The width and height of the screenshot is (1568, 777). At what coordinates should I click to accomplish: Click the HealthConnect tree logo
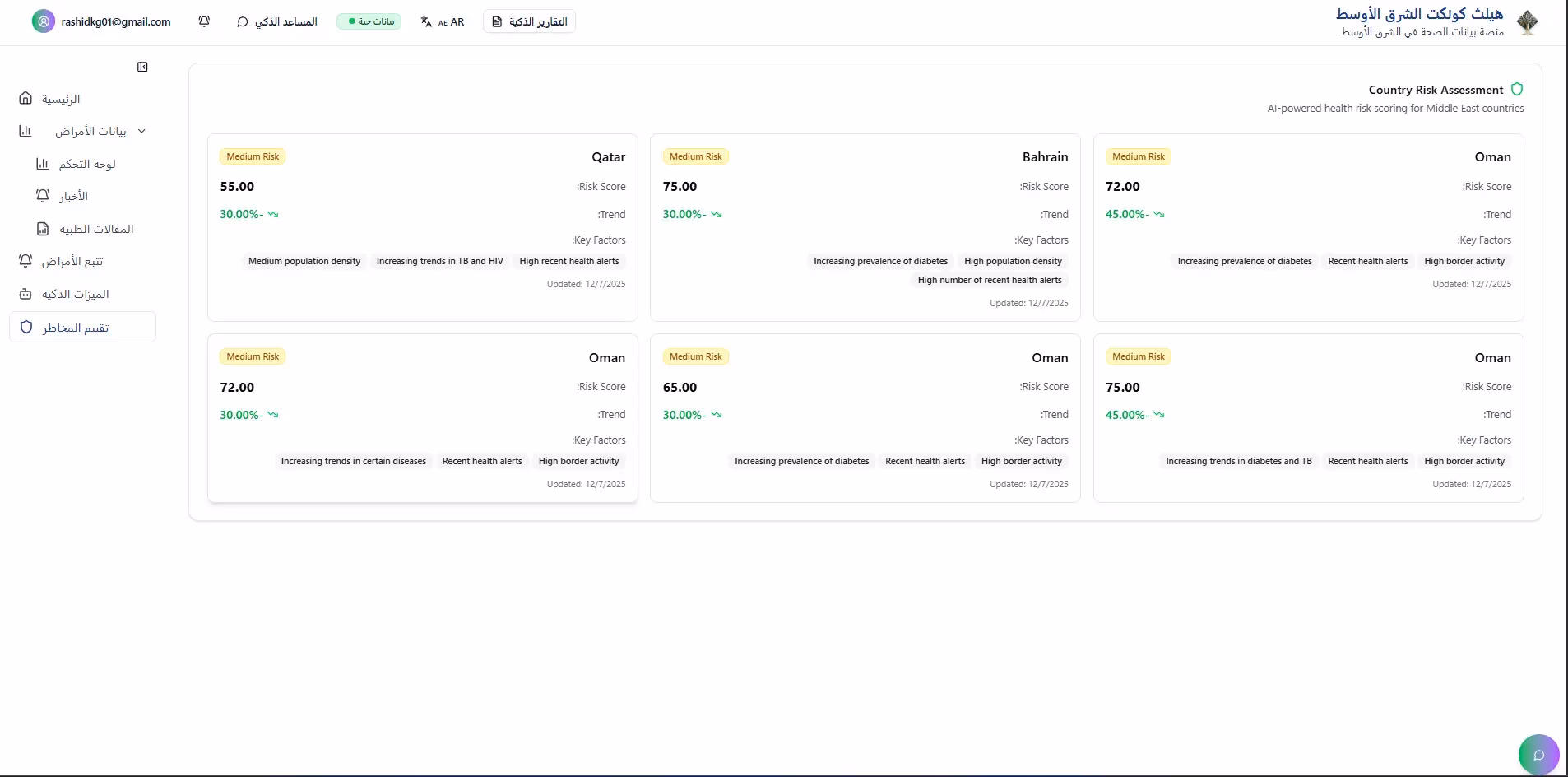pos(1528,22)
